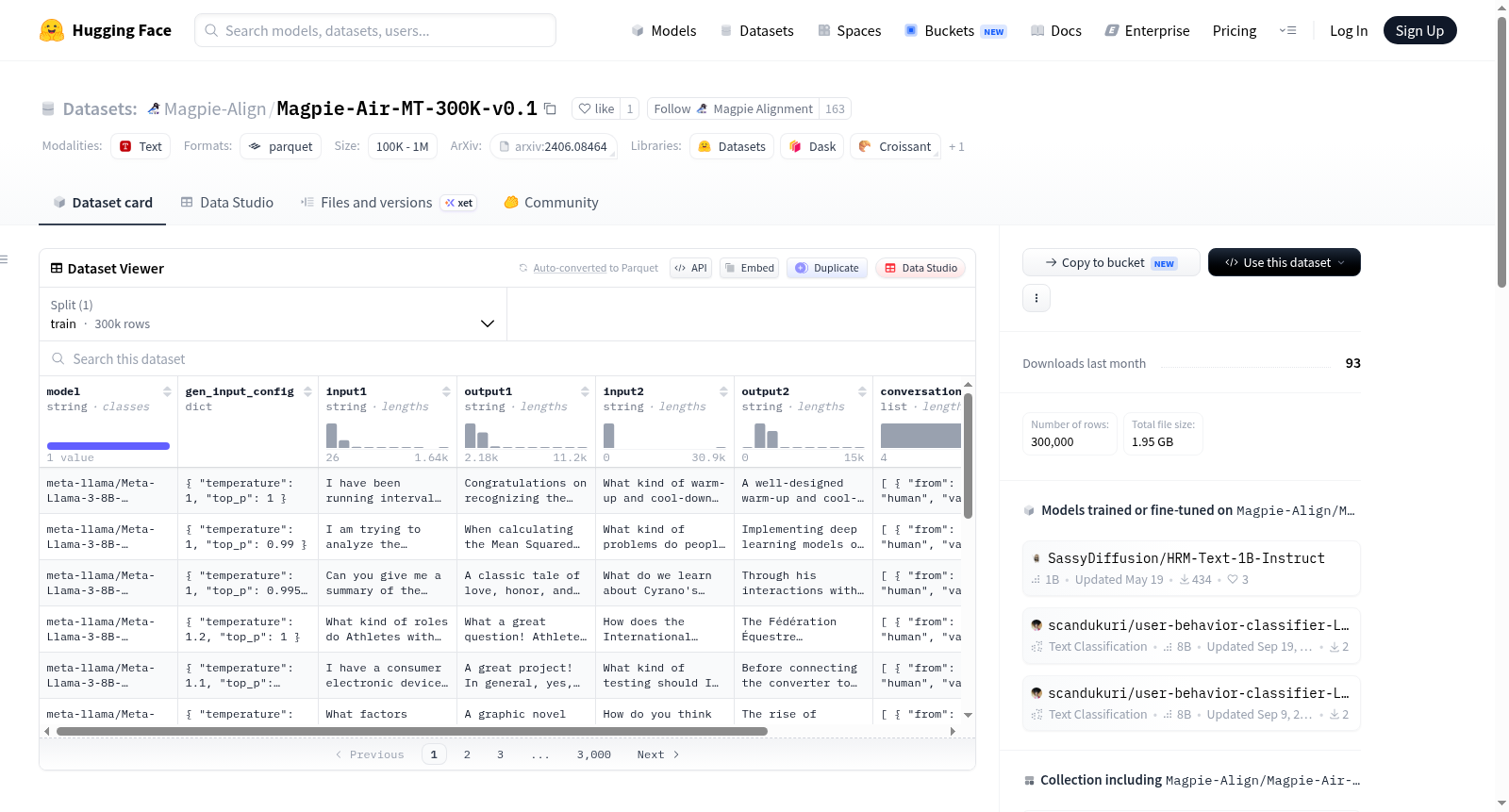Image resolution: width=1509 pixels, height=812 pixels.
Task: Click the output1 lengths histogram
Action: [526, 435]
